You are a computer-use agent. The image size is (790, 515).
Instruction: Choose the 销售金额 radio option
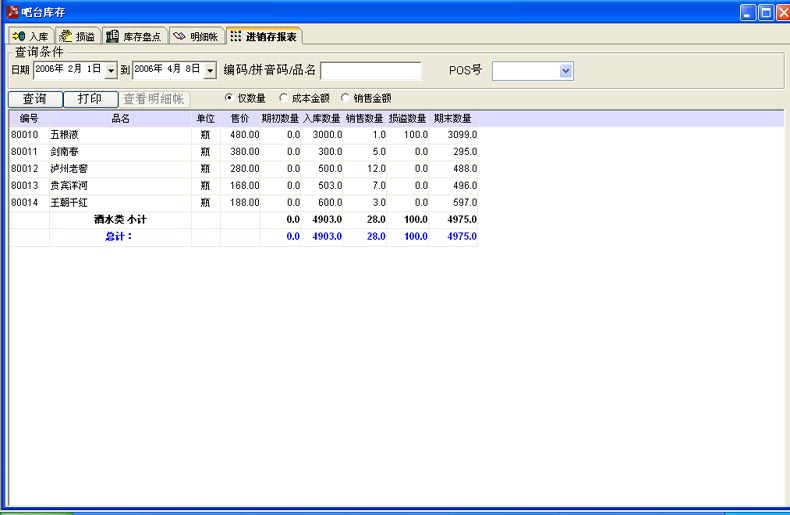point(346,98)
